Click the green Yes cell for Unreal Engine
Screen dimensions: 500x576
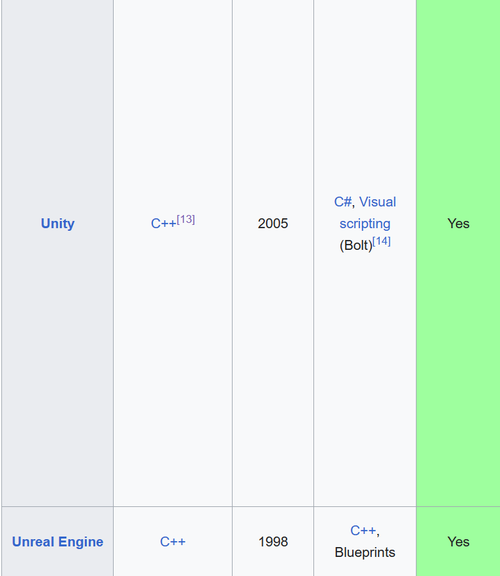pos(458,542)
